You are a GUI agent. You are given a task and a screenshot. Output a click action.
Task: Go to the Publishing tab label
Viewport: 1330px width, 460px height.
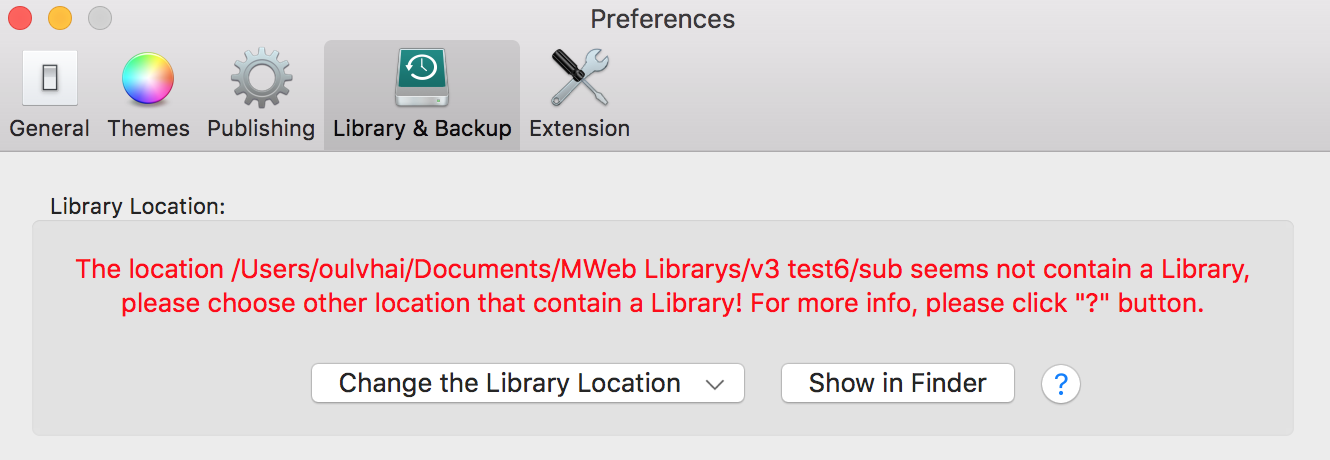(x=261, y=129)
